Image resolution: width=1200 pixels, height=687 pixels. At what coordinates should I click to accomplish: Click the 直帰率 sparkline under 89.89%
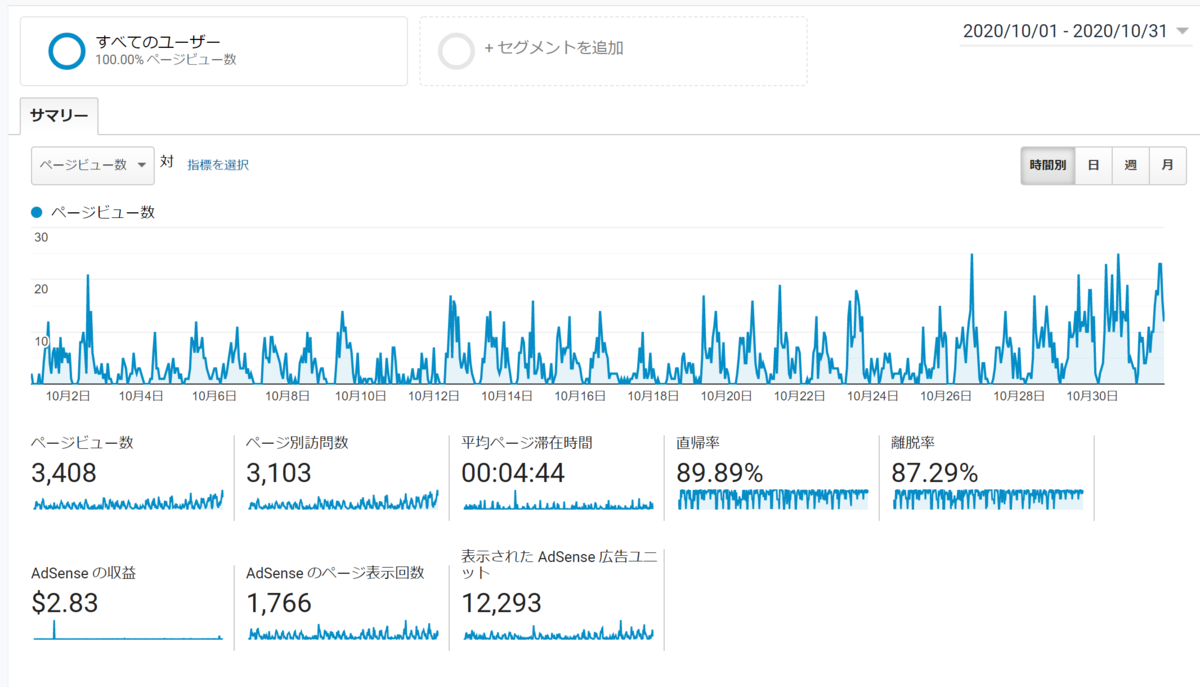773,499
